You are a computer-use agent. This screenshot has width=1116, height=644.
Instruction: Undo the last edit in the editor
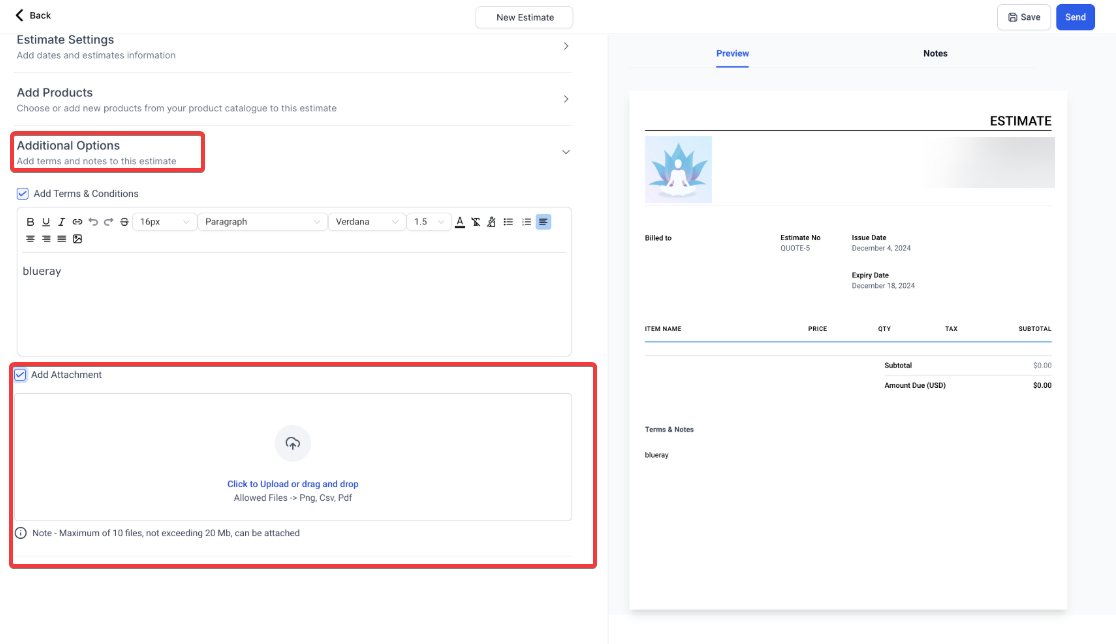click(x=93, y=222)
